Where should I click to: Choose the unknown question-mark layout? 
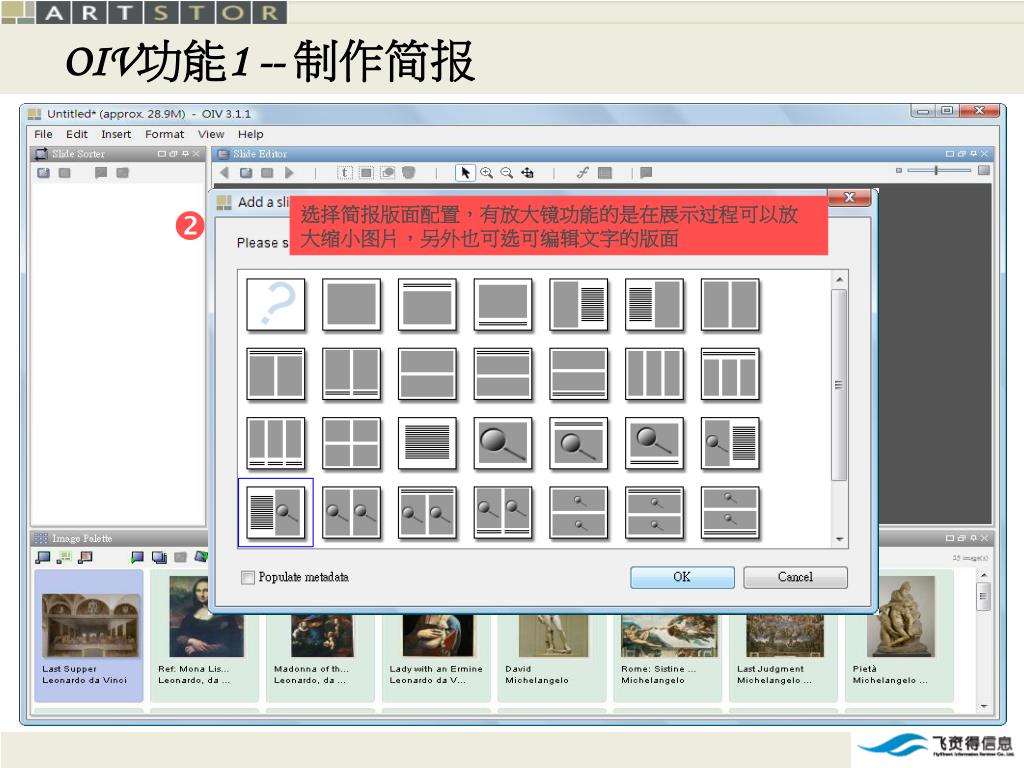pos(276,304)
